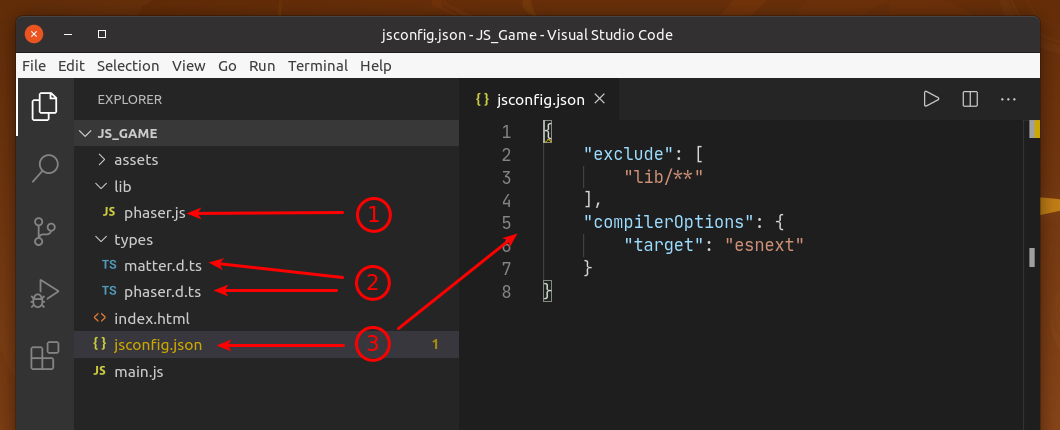Viewport: 1060px width, 430px height.
Task: Open the editor More Actions ellipsis
Action: [x=1008, y=99]
